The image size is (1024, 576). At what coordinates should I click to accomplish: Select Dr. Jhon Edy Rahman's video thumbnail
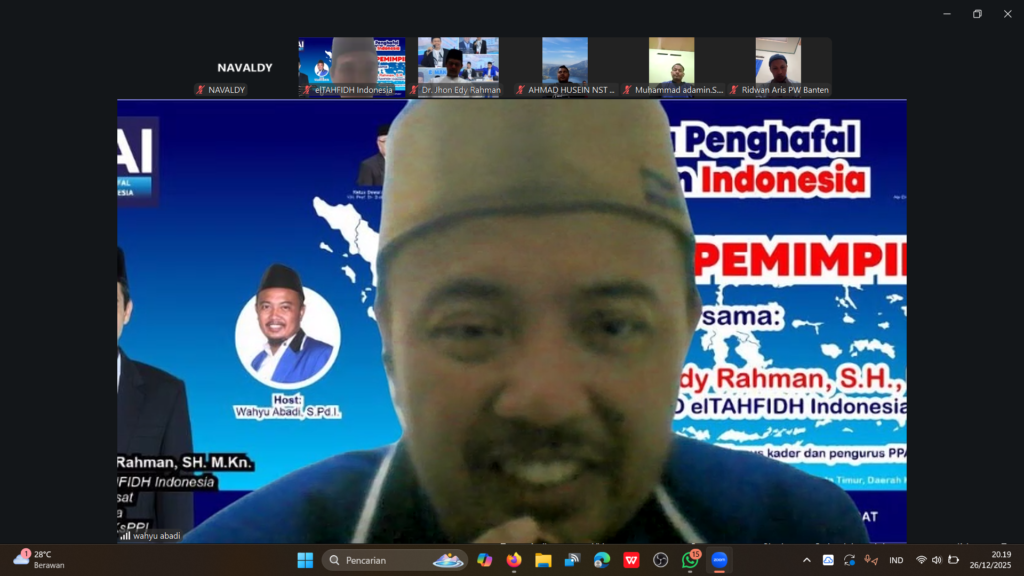(458, 67)
